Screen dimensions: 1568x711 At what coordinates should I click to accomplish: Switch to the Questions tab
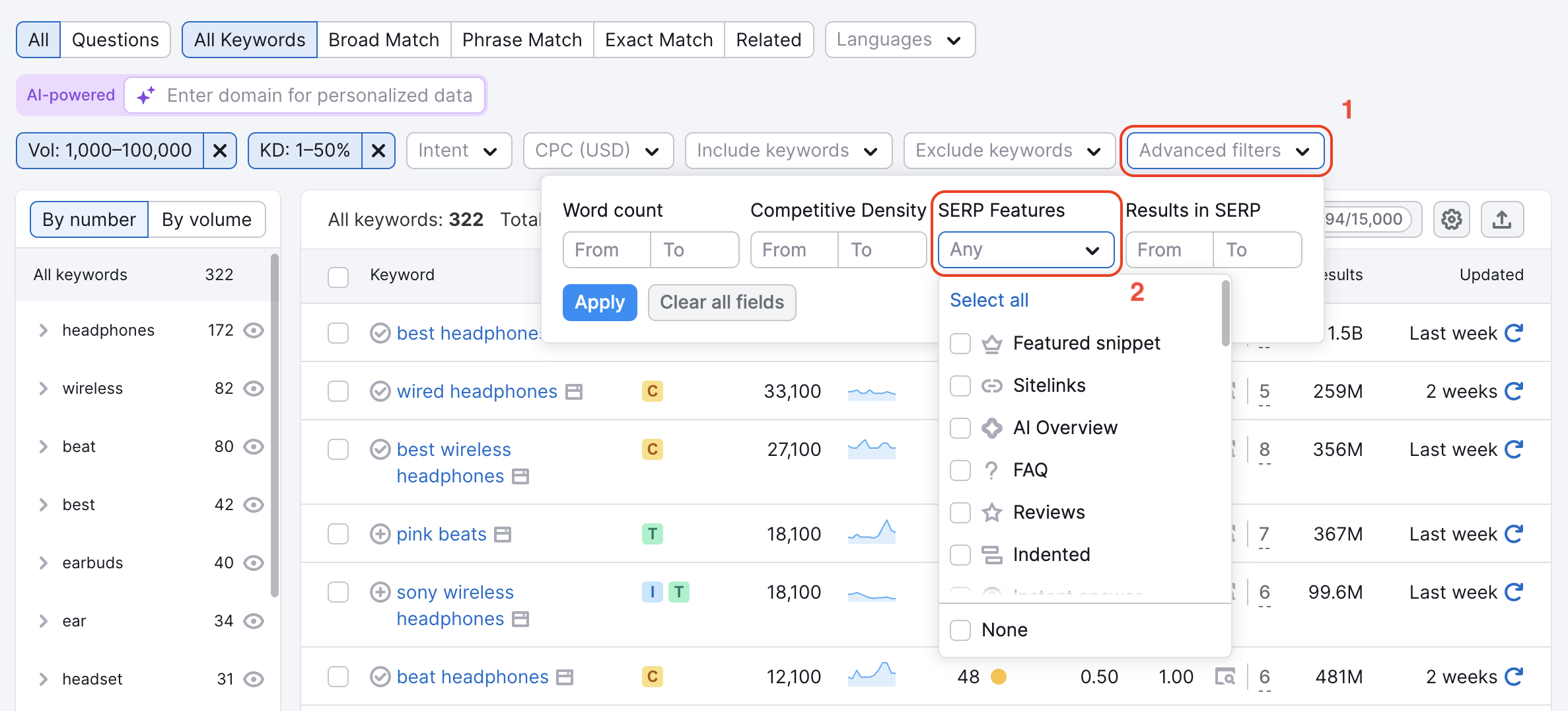116,39
